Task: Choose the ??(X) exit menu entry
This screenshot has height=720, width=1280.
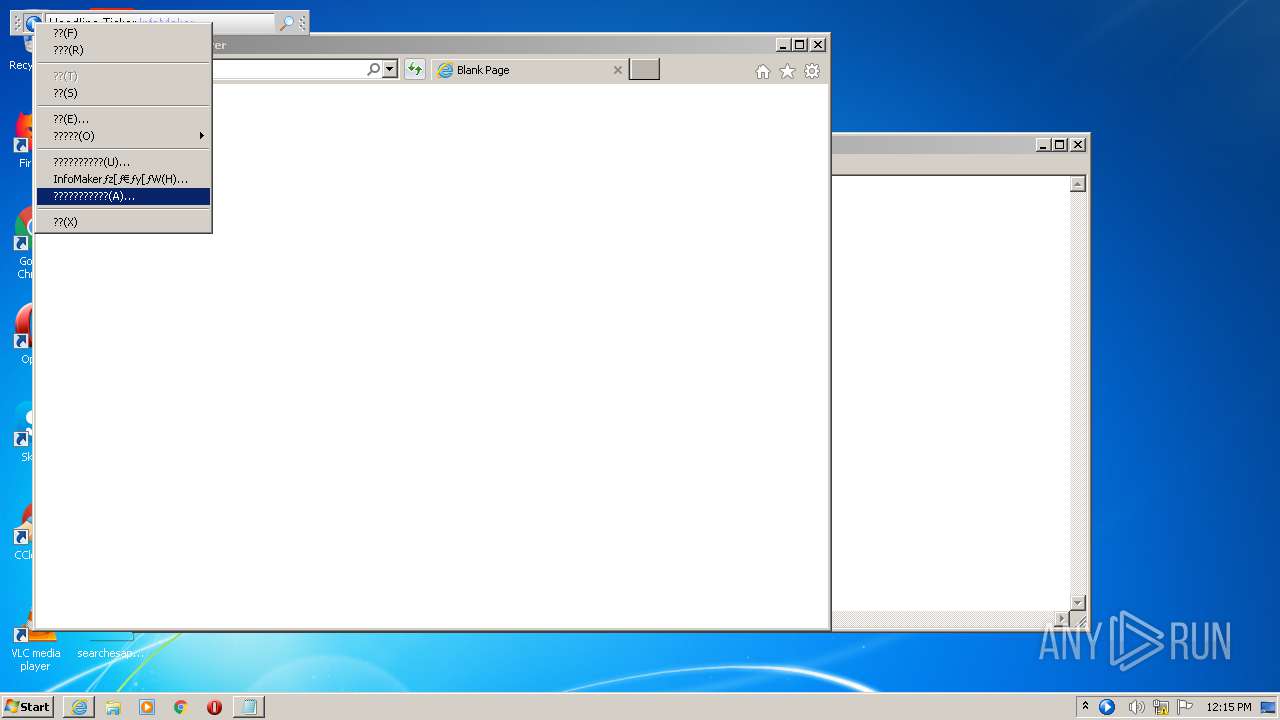Action: pyautogui.click(x=123, y=222)
